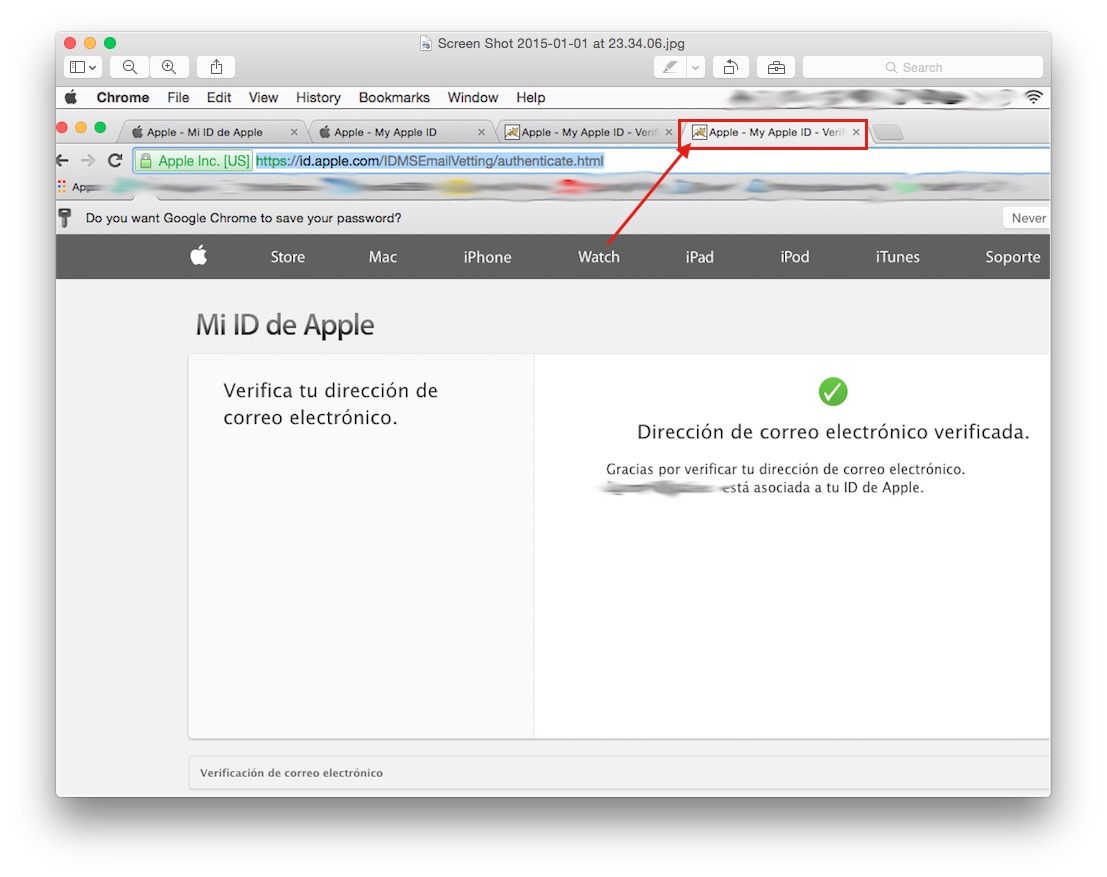Open the Apple menu icon
The height and width of the screenshot is (877, 1107).
[x=71, y=97]
